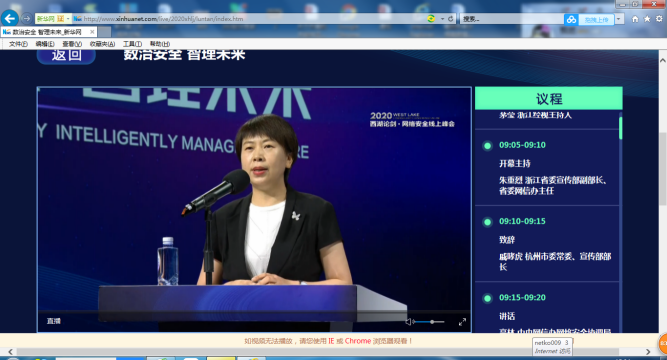Open browser settings gear icon
This screenshot has width=667, height=360.
(659, 19)
